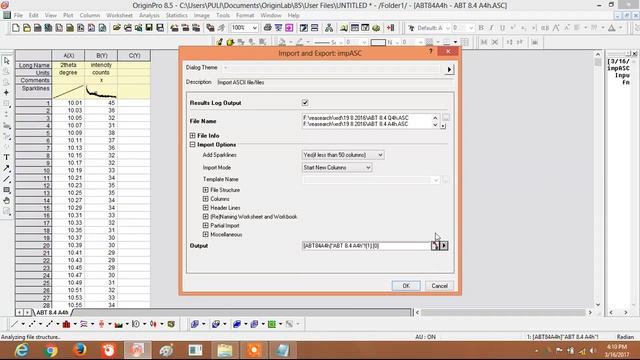
Task: Click the Output range text field
Action: pos(366,246)
